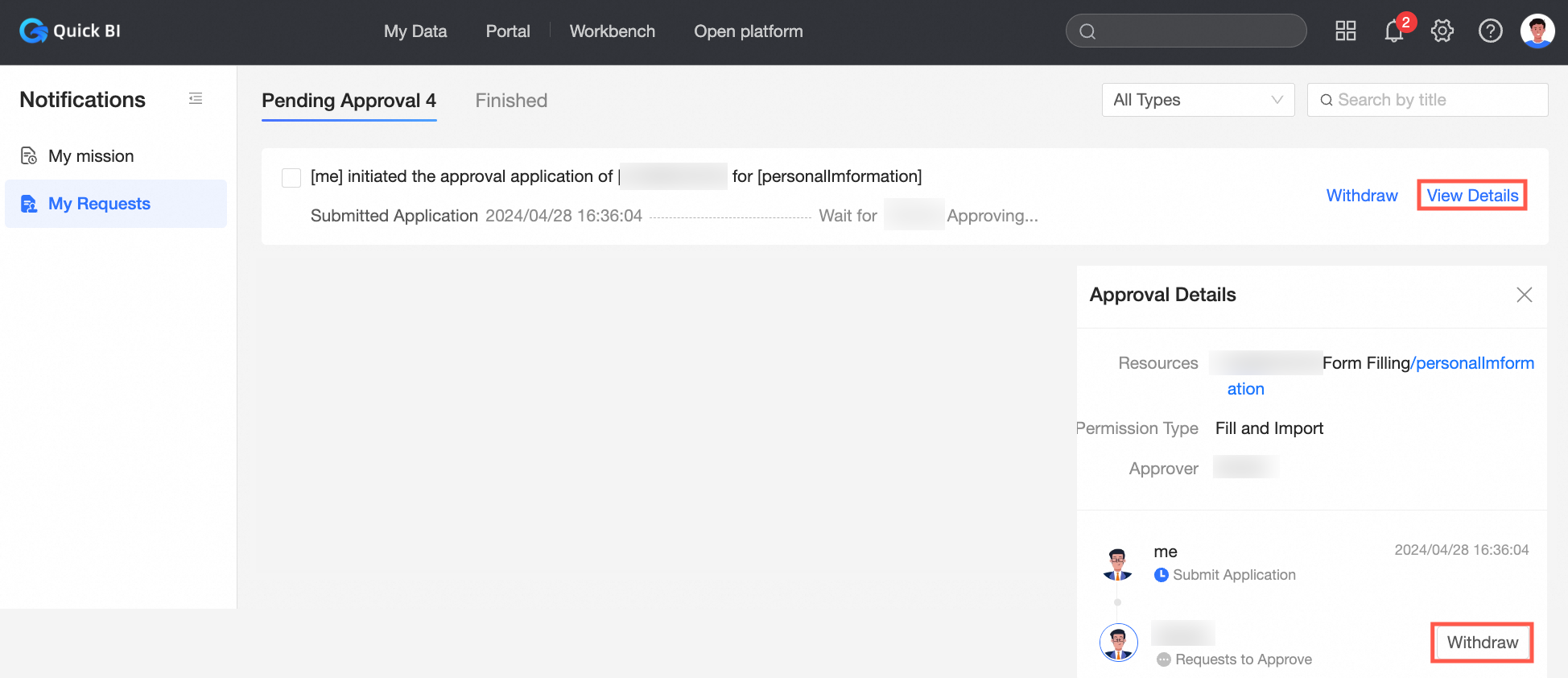Open the personalImformation resource link
Screen dimensions: 1568x678
(x=1474, y=363)
